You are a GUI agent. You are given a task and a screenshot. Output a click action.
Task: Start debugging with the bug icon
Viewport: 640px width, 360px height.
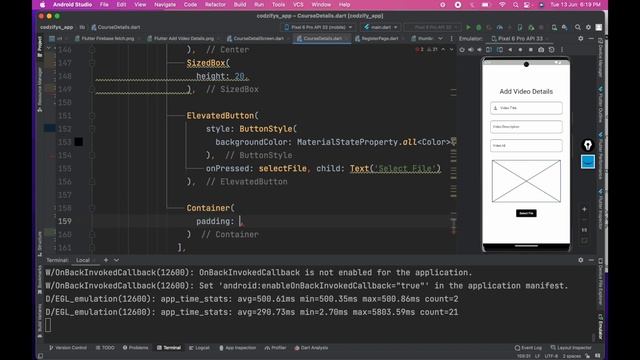point(479,27)
